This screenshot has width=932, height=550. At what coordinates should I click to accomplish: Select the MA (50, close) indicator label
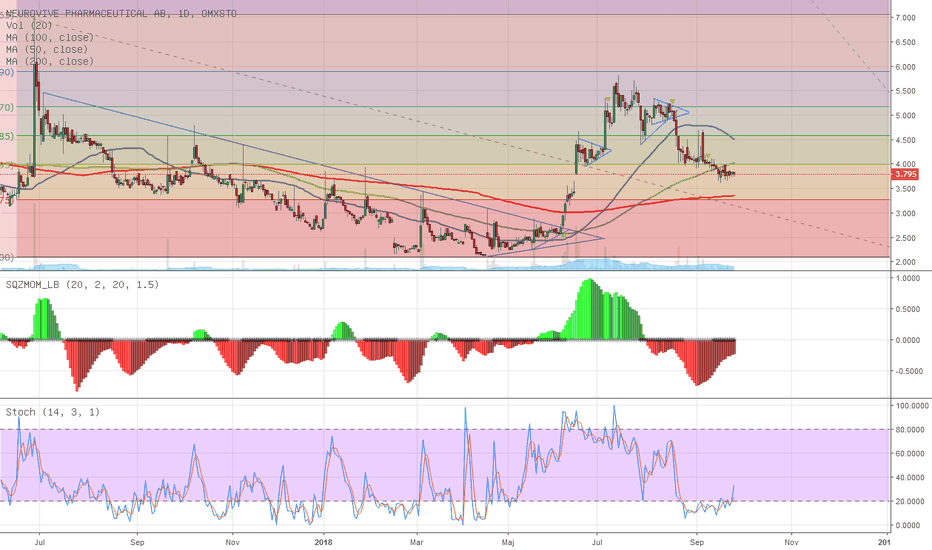[47, 49]
